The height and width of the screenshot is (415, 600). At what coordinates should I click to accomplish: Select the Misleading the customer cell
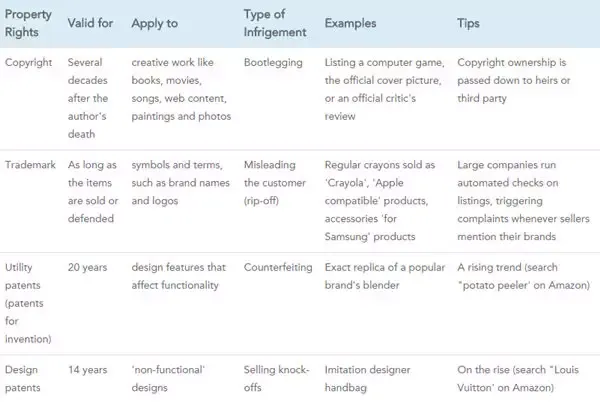point(275,183)
